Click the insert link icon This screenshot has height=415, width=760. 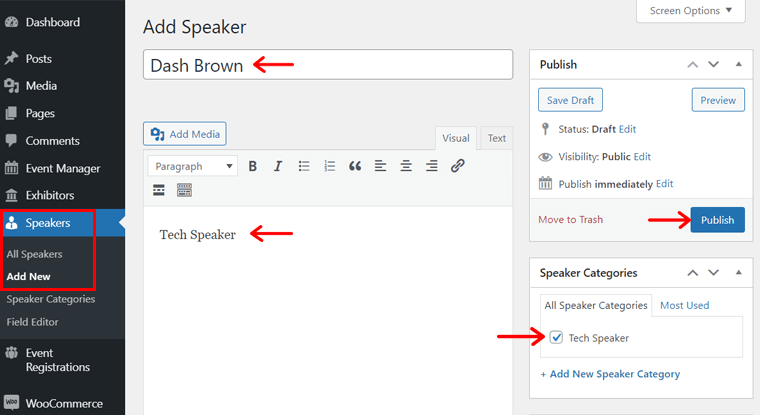(457, 166)
